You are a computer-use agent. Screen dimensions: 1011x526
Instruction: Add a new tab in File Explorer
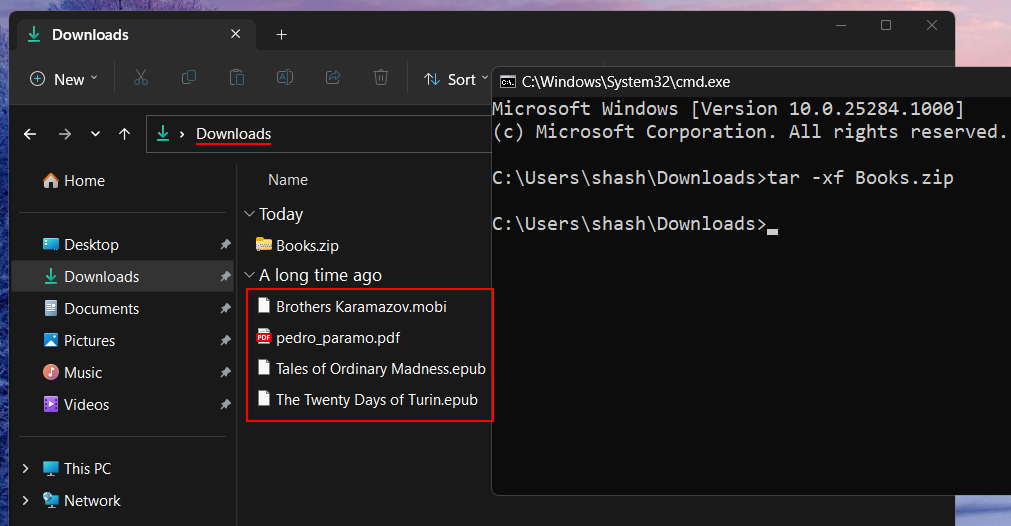281,35
